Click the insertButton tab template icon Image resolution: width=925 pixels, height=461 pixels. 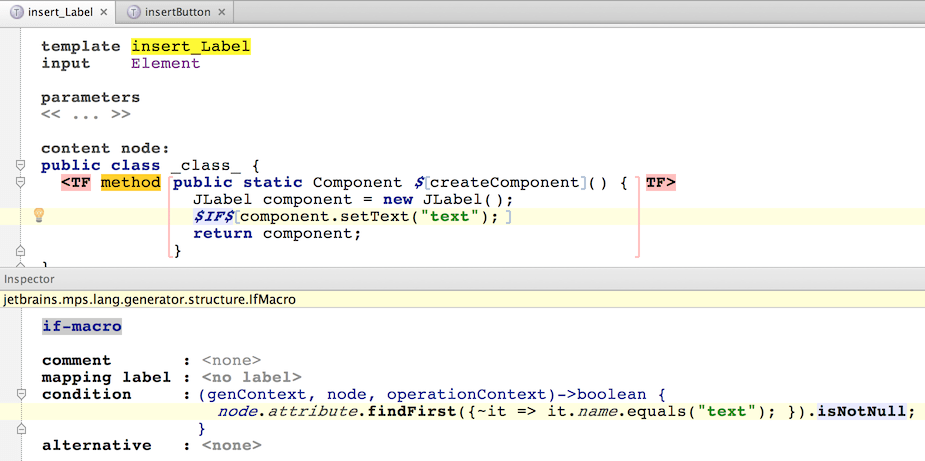coord(135,12)
